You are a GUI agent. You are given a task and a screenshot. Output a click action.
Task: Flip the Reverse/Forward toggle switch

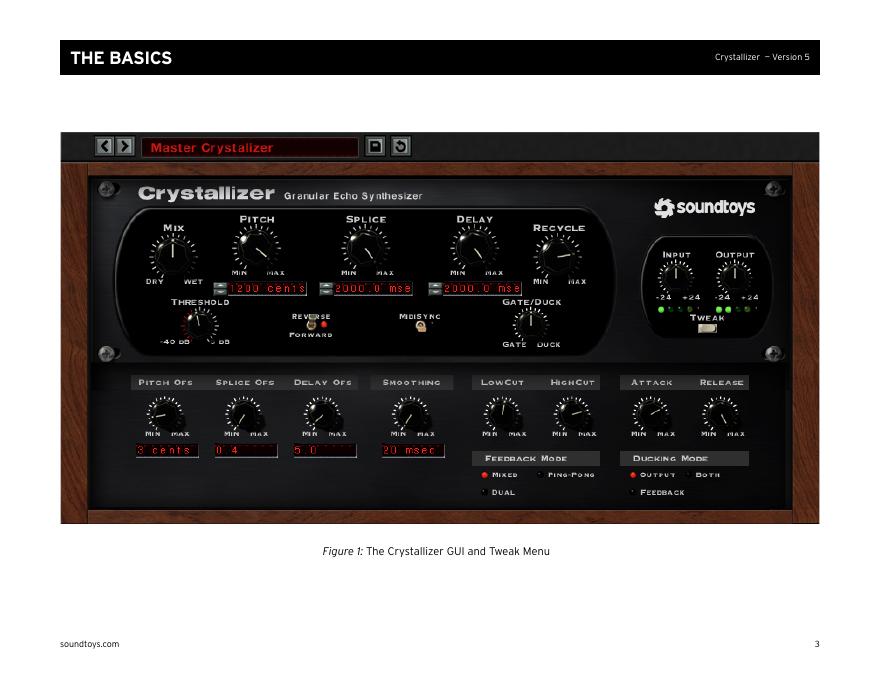tap(311, 325)
